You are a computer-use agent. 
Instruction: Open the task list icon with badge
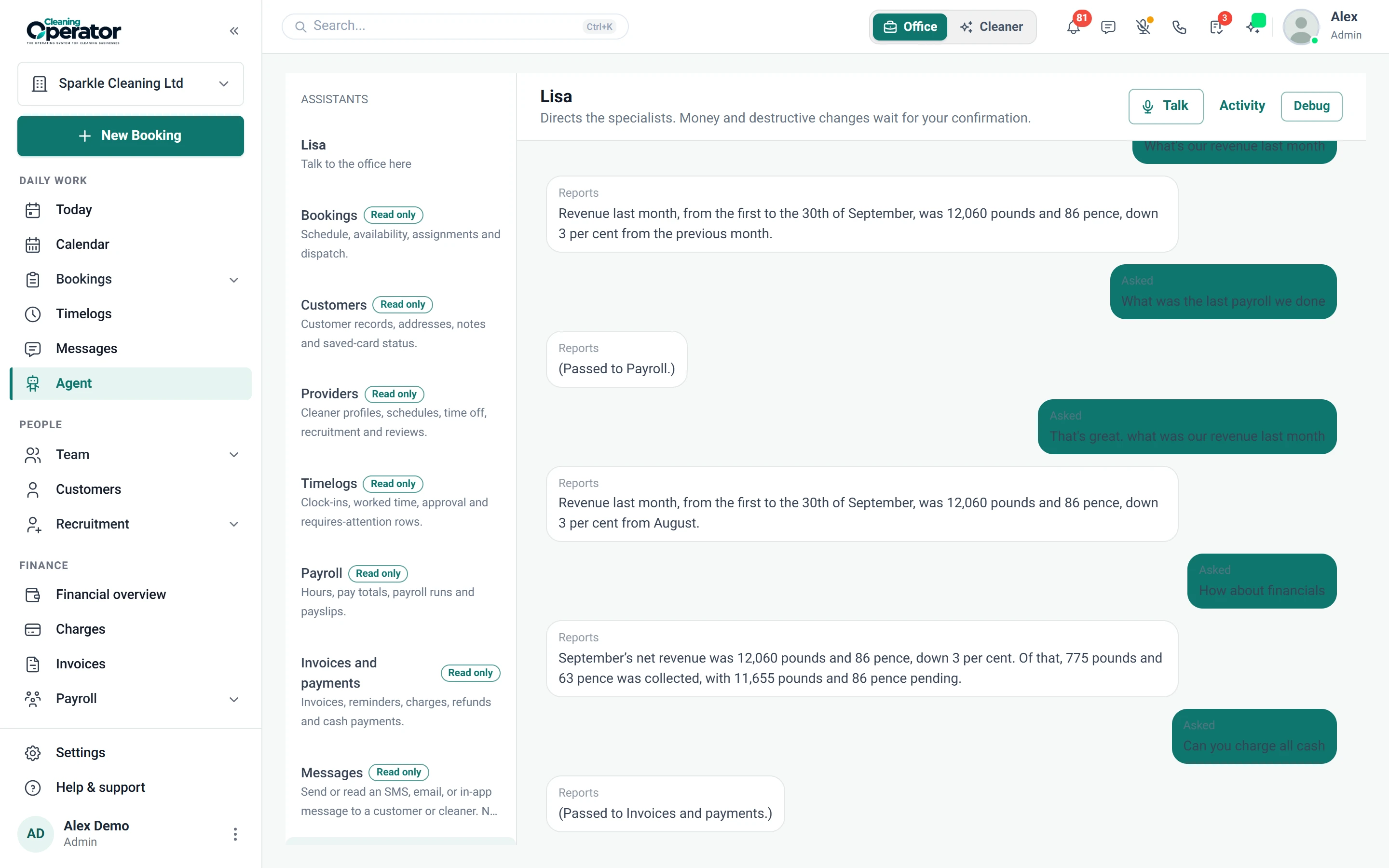pos(1216,27)
